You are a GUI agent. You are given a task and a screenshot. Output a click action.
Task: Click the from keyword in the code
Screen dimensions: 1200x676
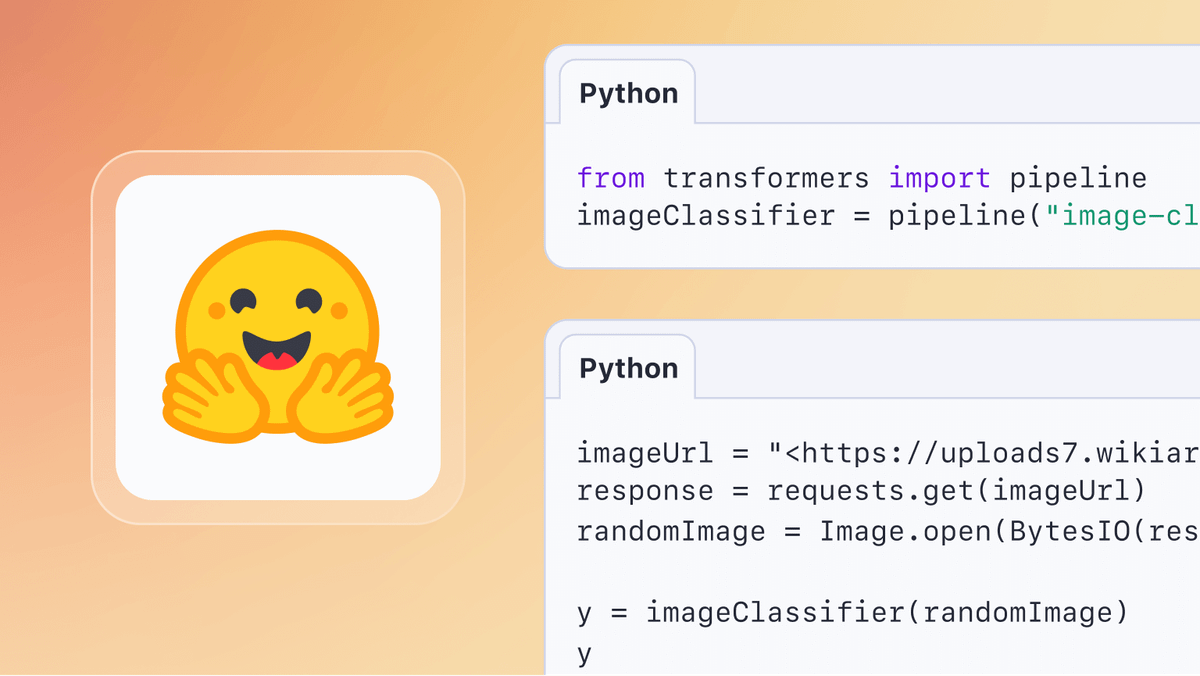(611, 177)
